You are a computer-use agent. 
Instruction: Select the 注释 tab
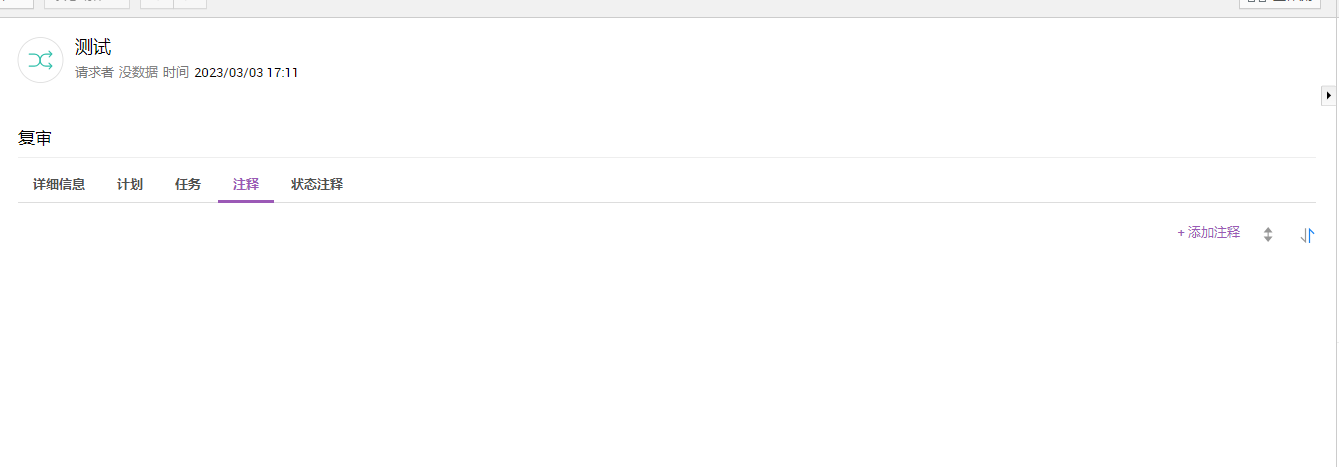(246, 185)
